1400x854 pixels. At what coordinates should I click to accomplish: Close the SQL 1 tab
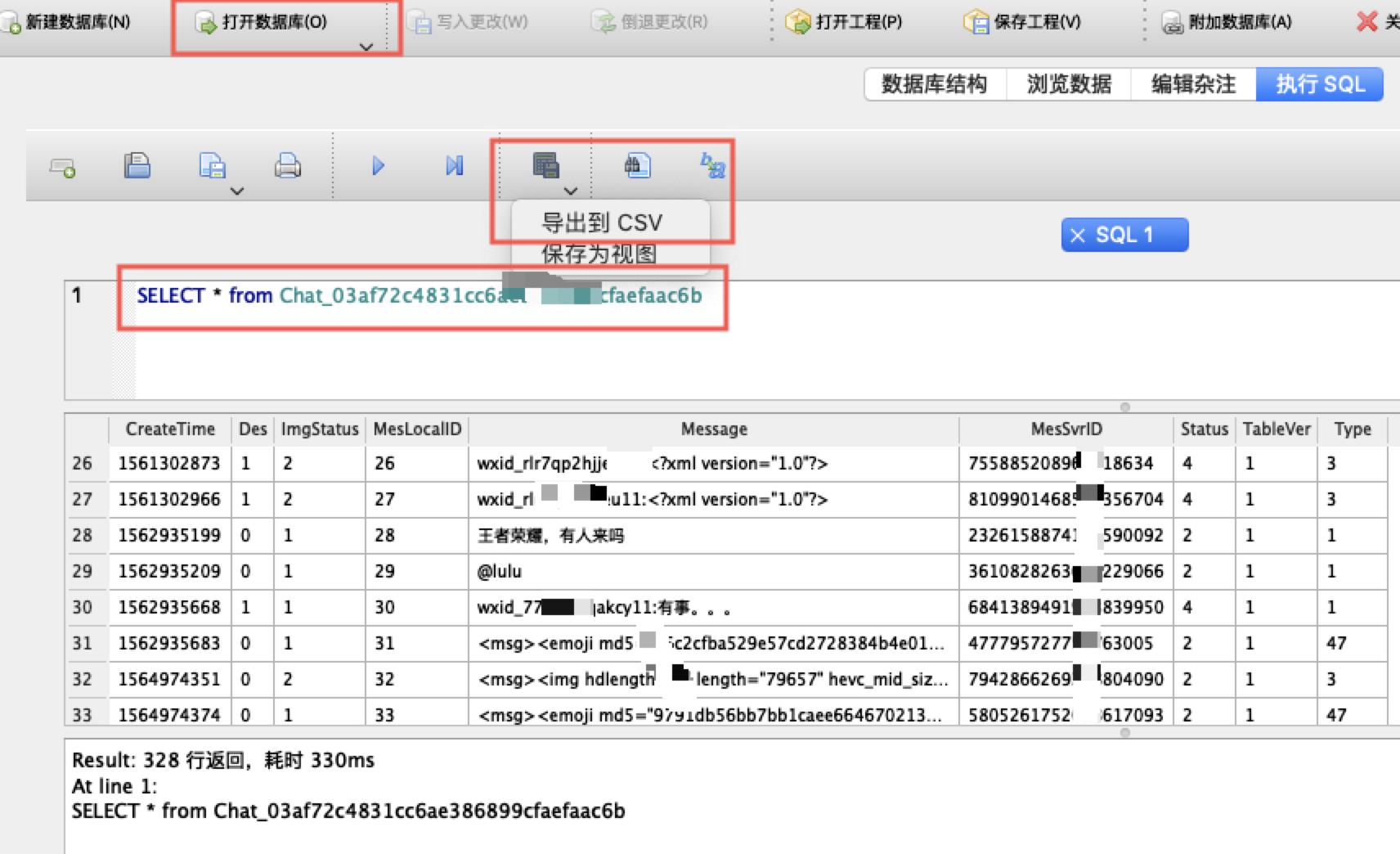pos(1078,236)
